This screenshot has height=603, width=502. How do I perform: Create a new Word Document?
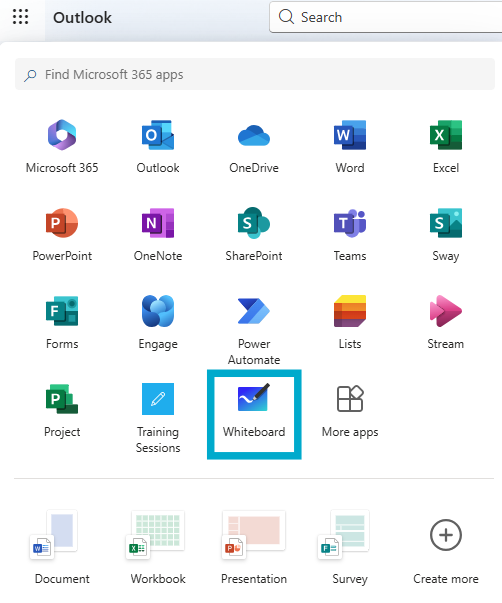62,548
